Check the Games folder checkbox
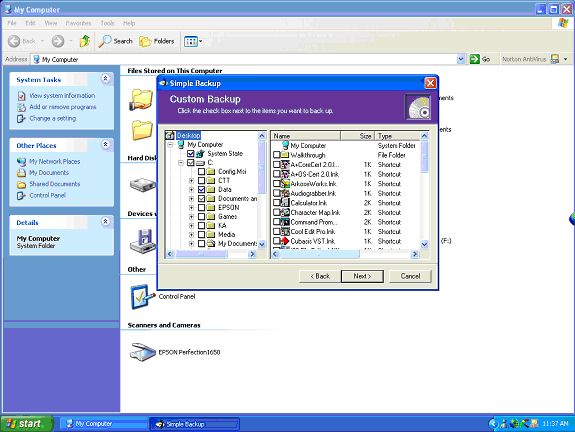575x432 pixels. click(x=201, y=216)
